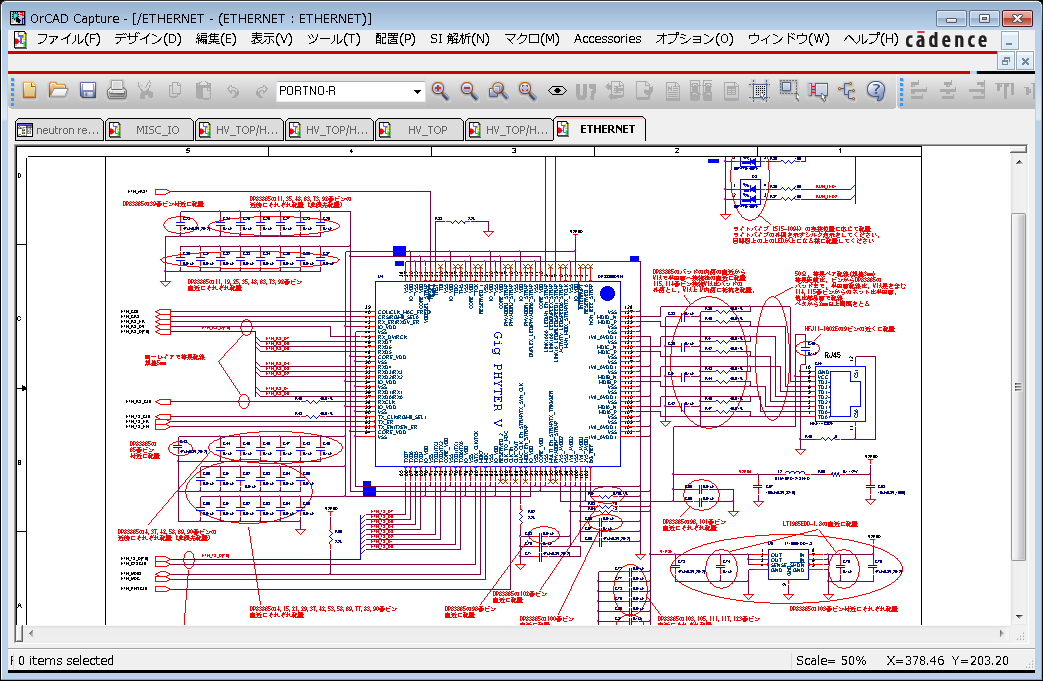Click the New document icon
Viewport: 1043px width, 681px height.
(29, 90)
